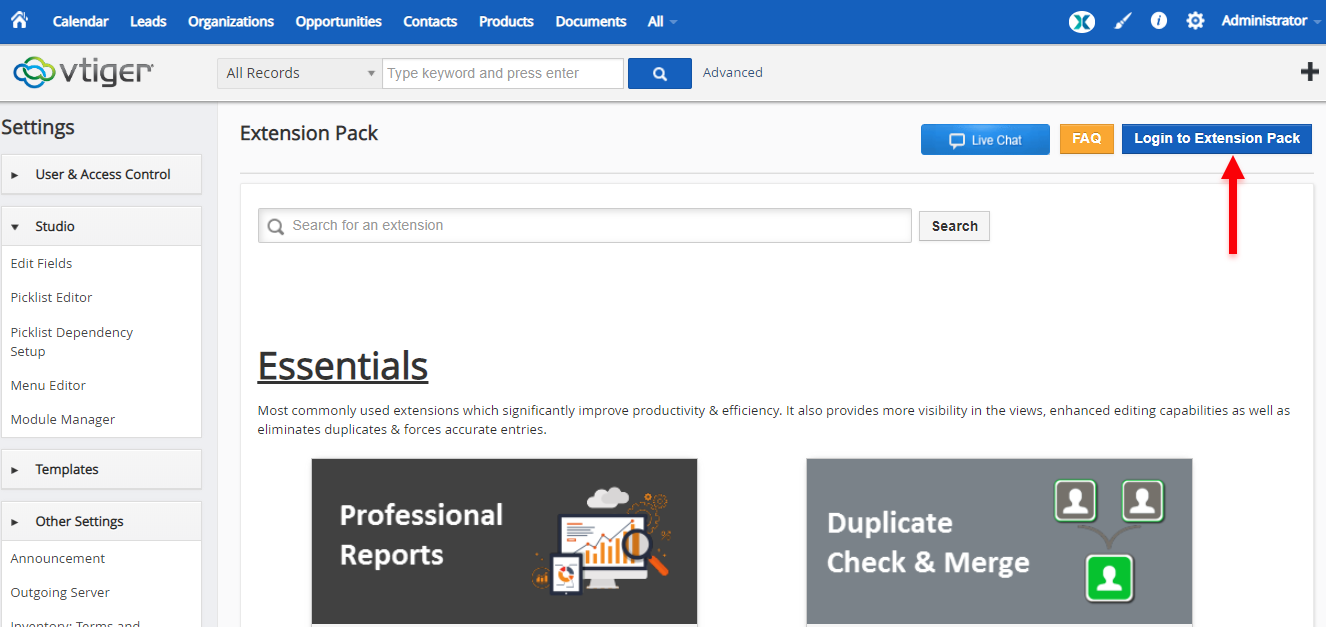
Task: Expand User & Access Control section
Action: tap(102, 174)
